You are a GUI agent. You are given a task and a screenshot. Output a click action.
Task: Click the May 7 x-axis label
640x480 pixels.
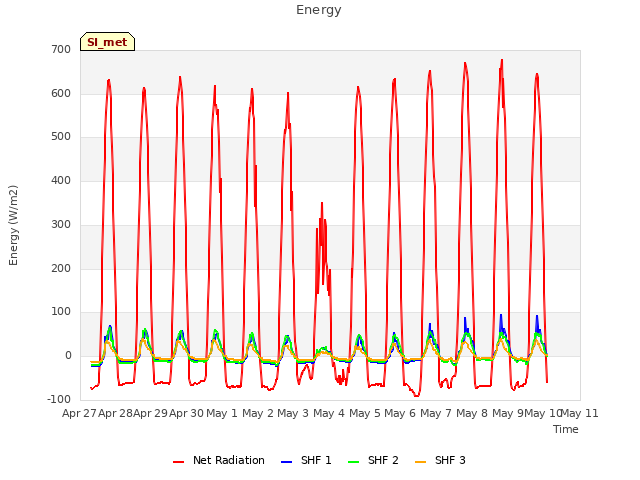point(436,413)
